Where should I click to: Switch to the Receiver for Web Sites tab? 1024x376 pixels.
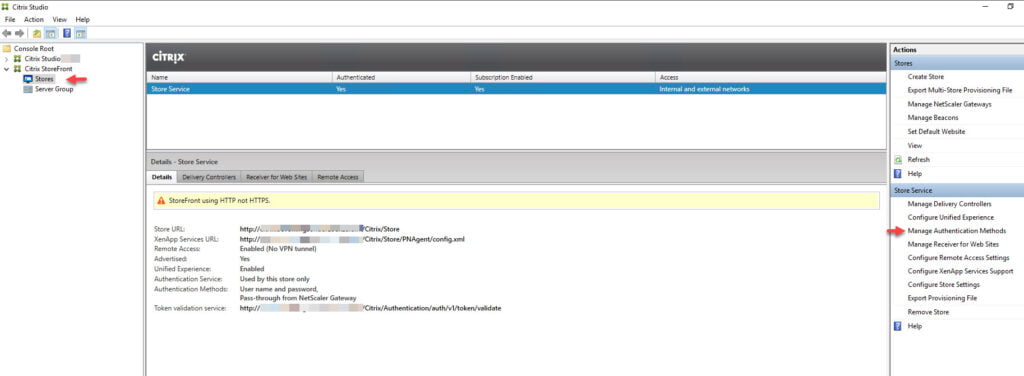(277, 177)
